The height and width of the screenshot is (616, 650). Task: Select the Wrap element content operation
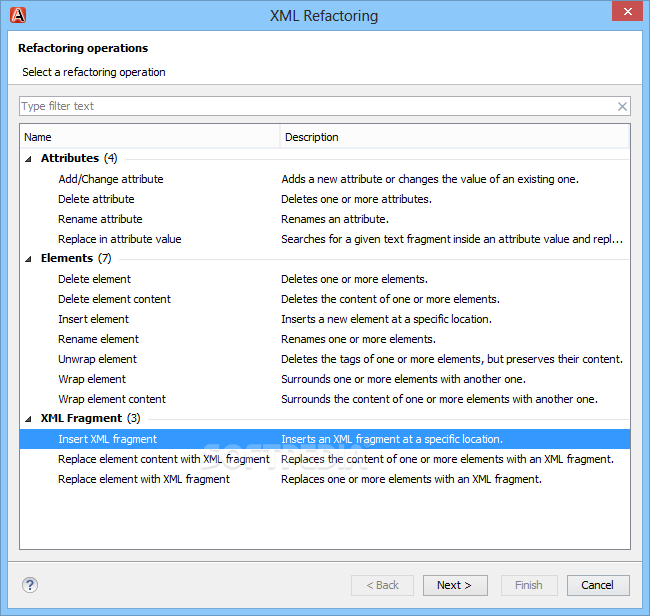pyautogui.click(x=112, y=399)
